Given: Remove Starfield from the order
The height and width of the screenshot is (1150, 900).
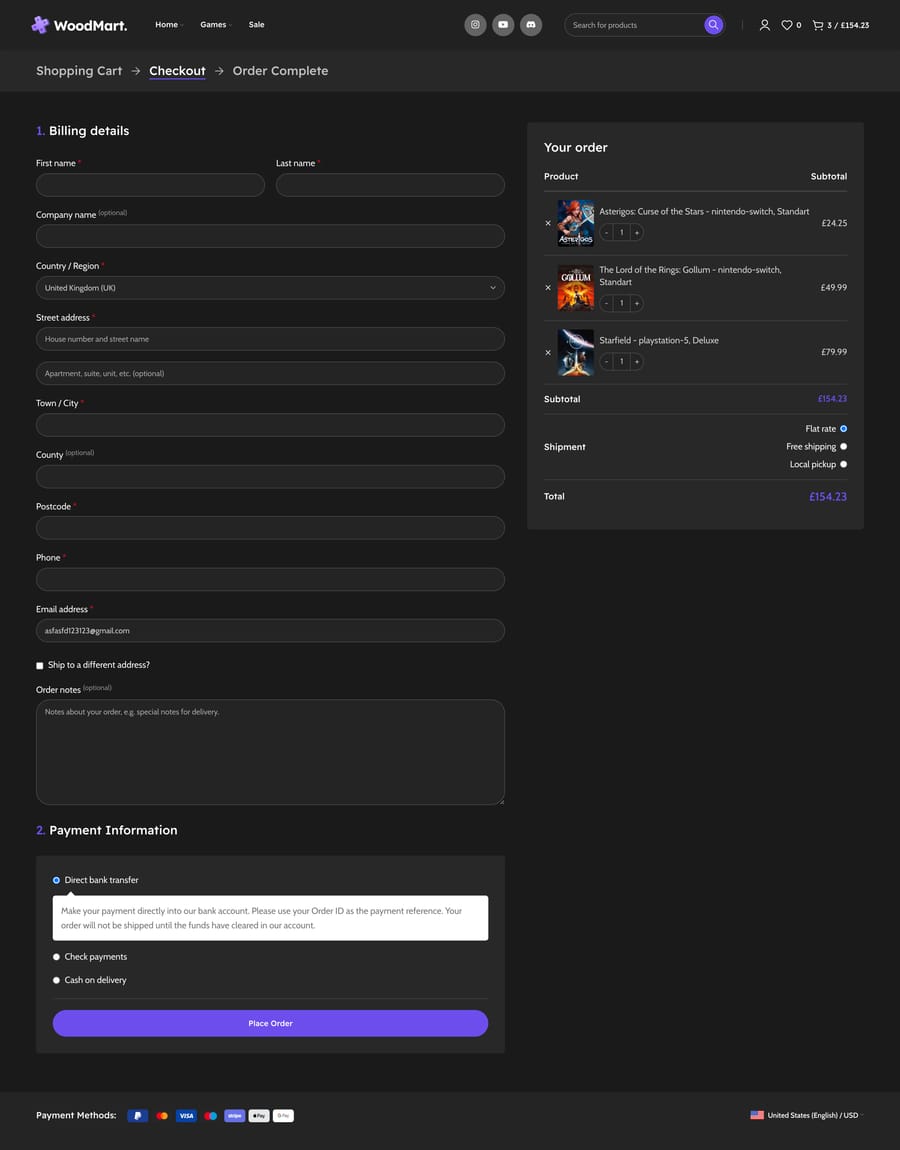Looking at the screenshot, I should point(548,352).
